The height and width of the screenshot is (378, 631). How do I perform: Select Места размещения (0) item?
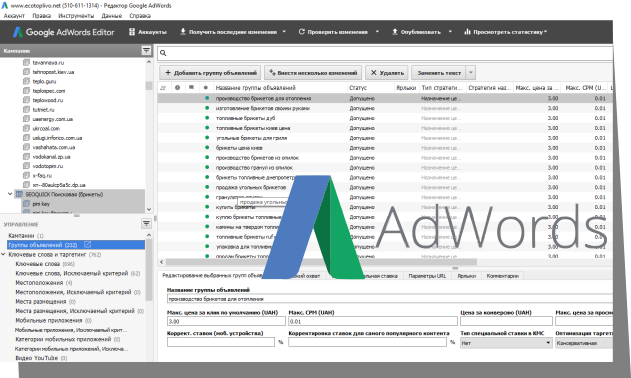point(45,302)
